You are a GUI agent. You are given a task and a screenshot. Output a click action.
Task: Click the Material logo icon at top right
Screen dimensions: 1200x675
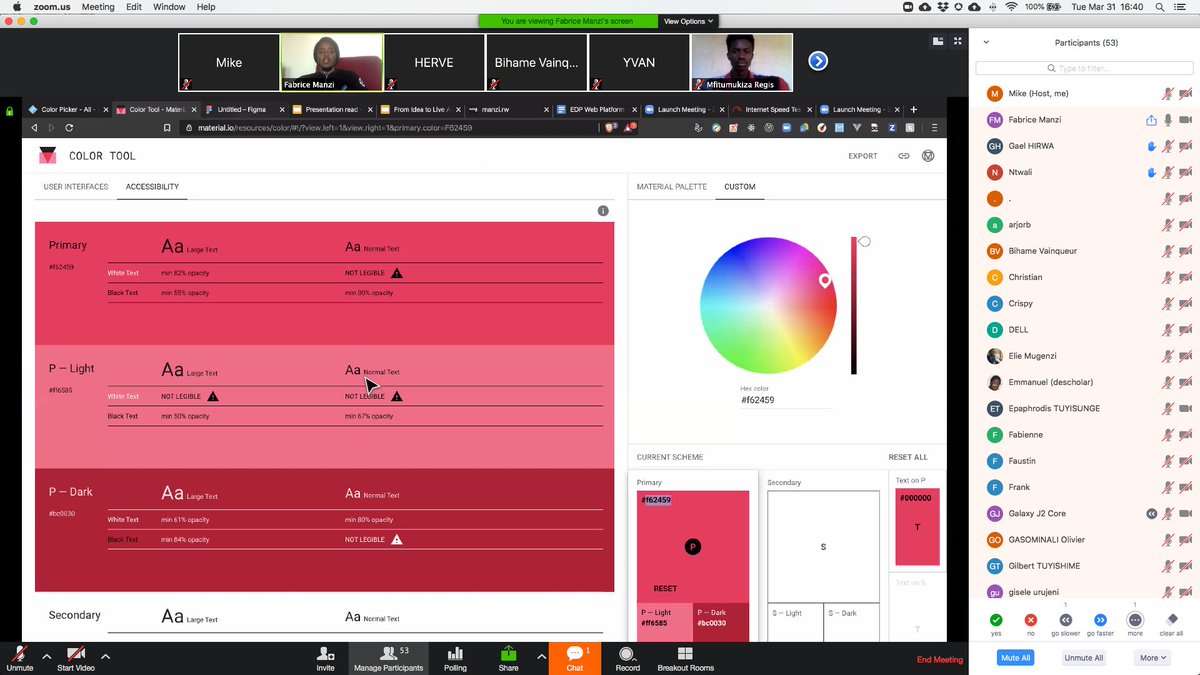point(928,156)
